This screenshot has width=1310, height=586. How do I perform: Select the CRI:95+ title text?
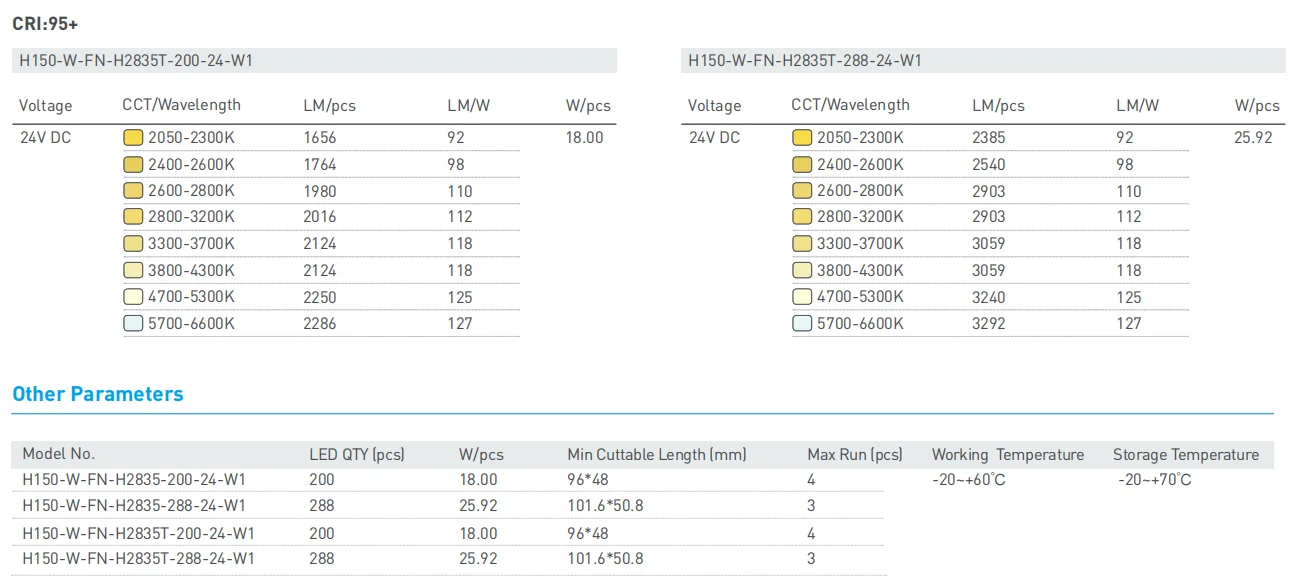click(46, 22)
